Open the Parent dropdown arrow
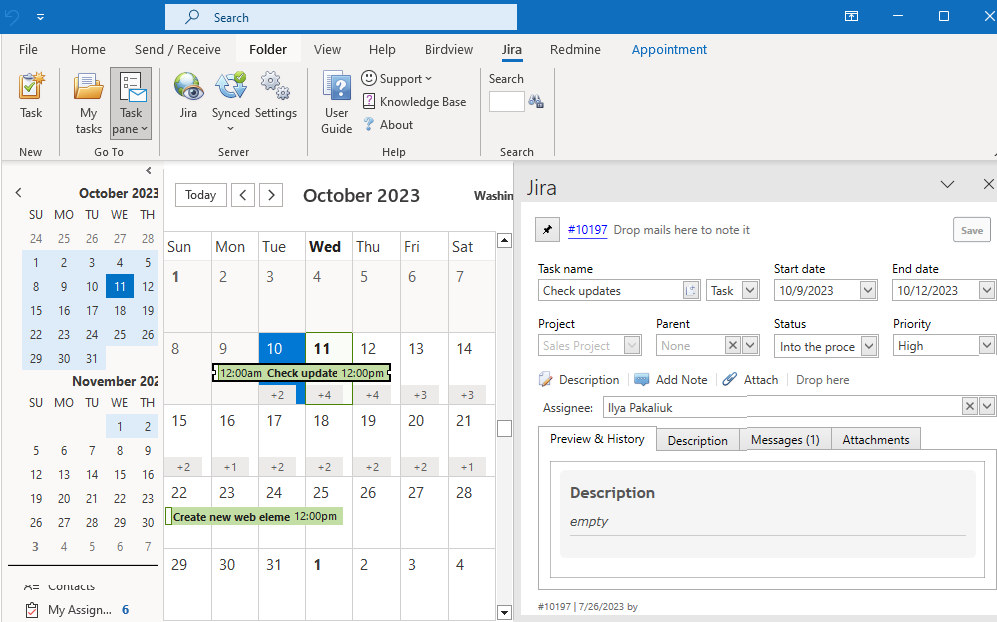This screenshot has height=622, width=997. click(750, 345)
